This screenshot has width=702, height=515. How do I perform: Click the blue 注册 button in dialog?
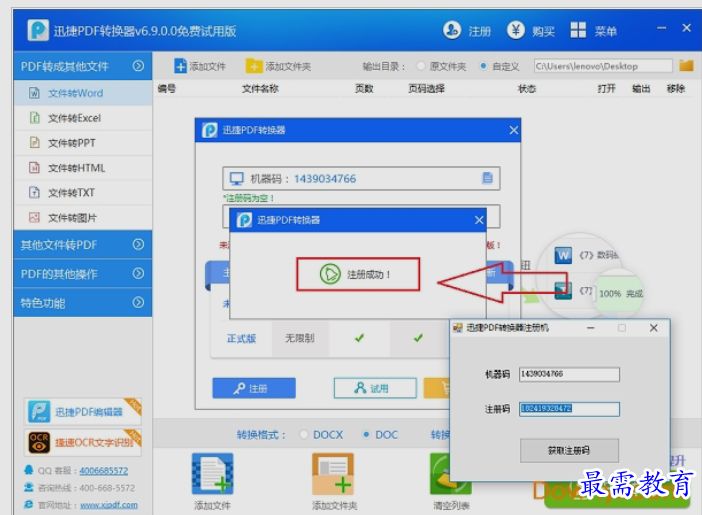[x=254, y=388]
